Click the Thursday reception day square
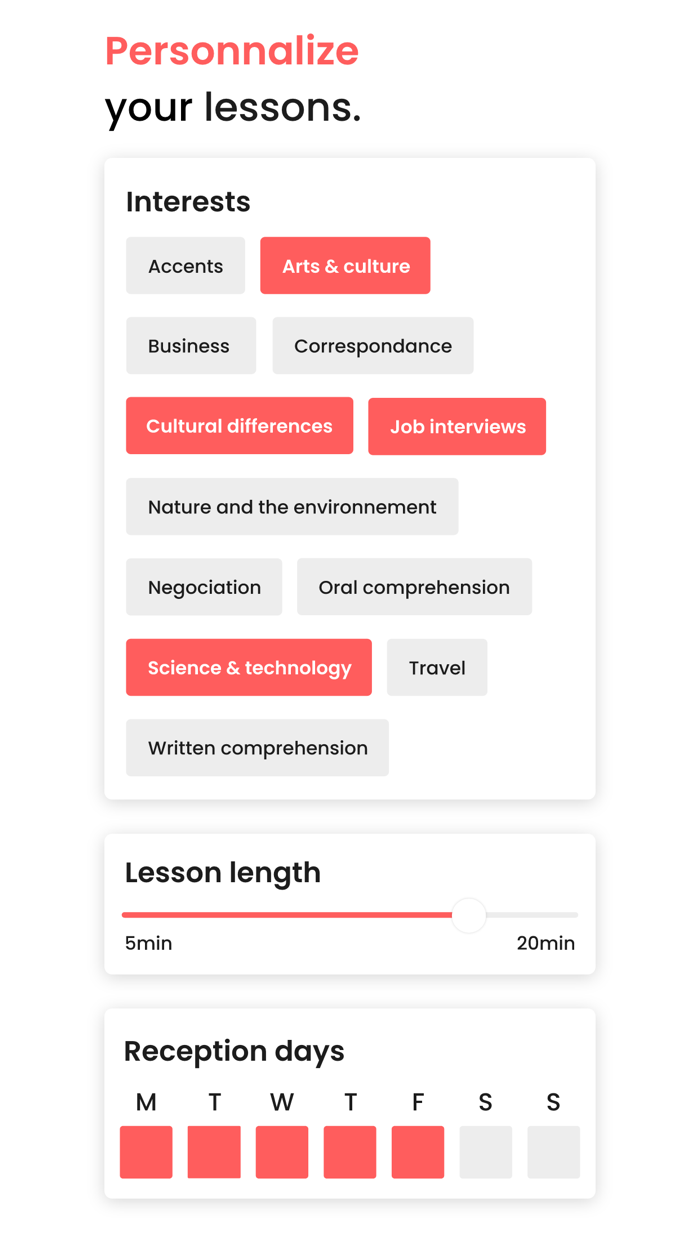The width and height of the screenshot is (700, 1244). click(350, 1152)
